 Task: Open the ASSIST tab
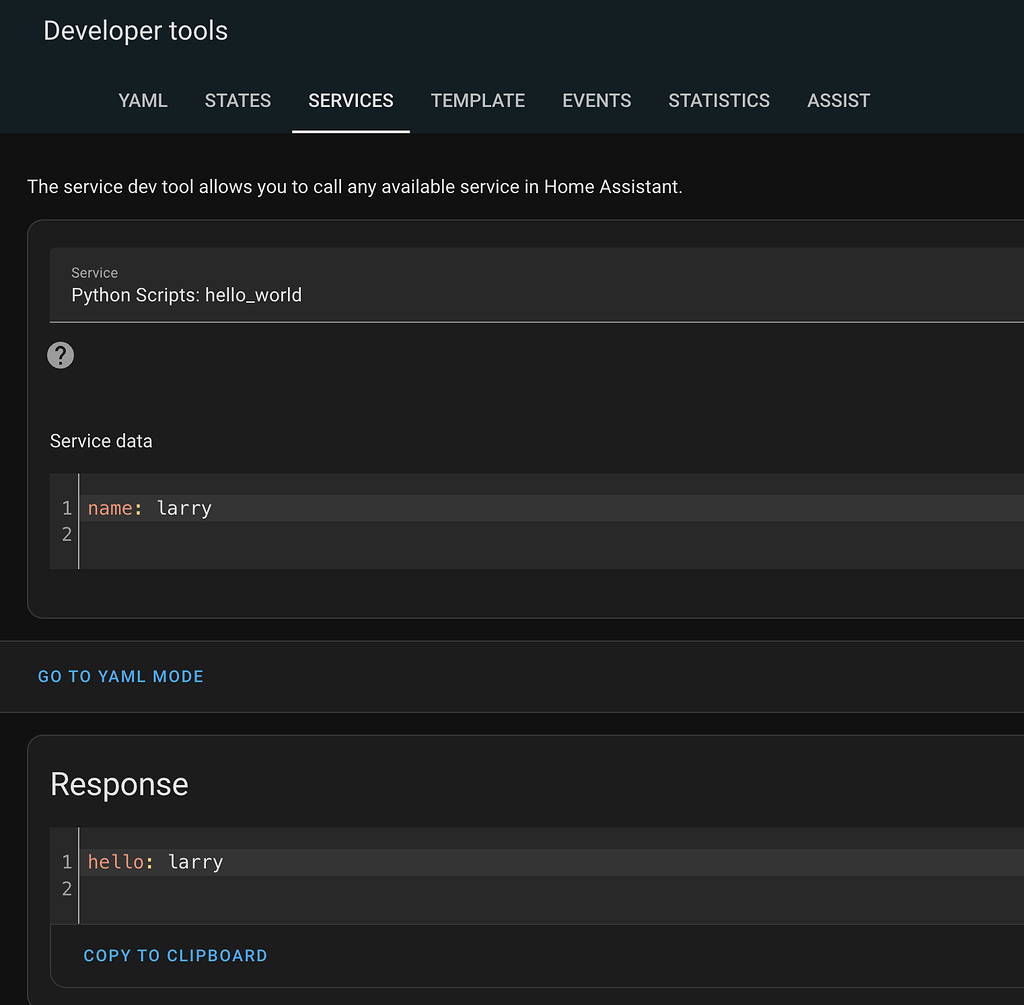(838, 100)
